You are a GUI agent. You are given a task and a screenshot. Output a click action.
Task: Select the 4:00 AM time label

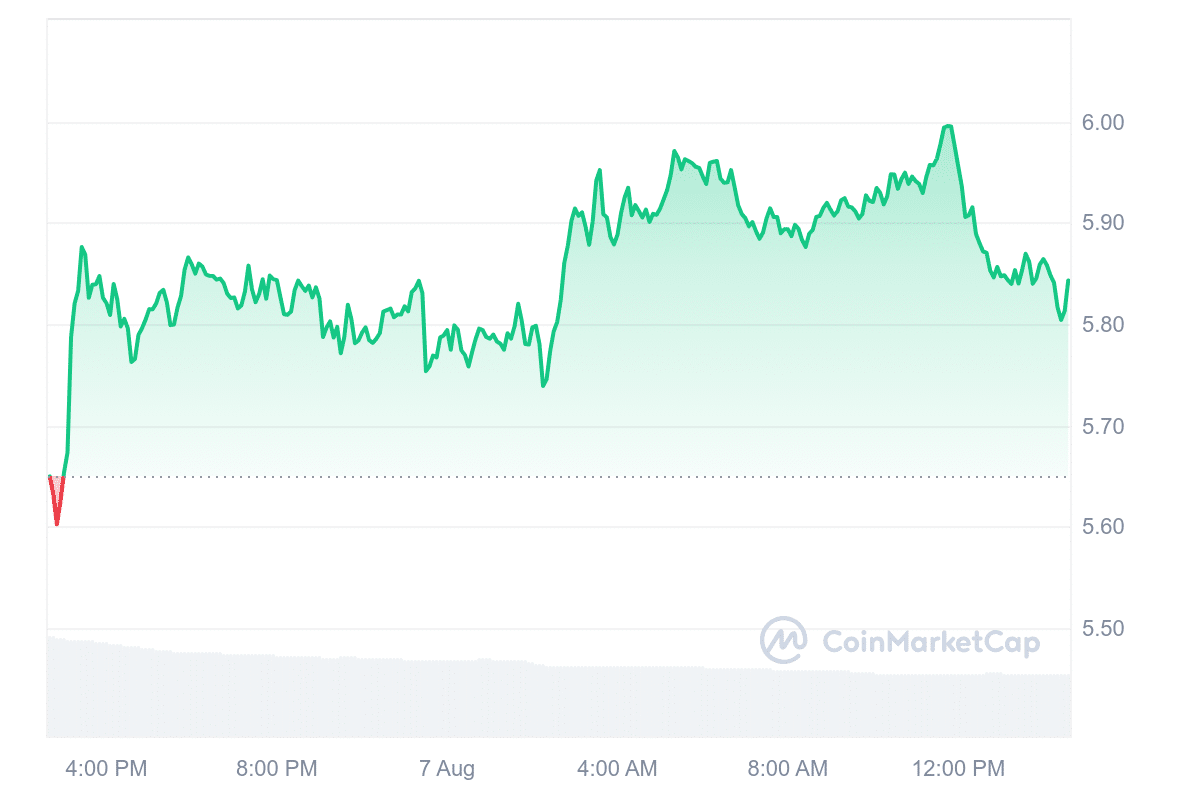[x=617, y=768]
